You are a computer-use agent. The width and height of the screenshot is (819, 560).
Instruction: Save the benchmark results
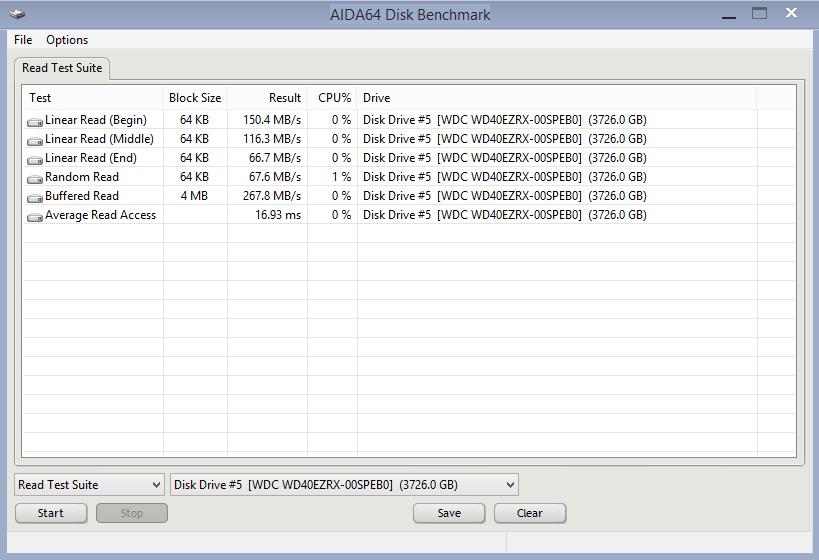click(x=449, y=513)
